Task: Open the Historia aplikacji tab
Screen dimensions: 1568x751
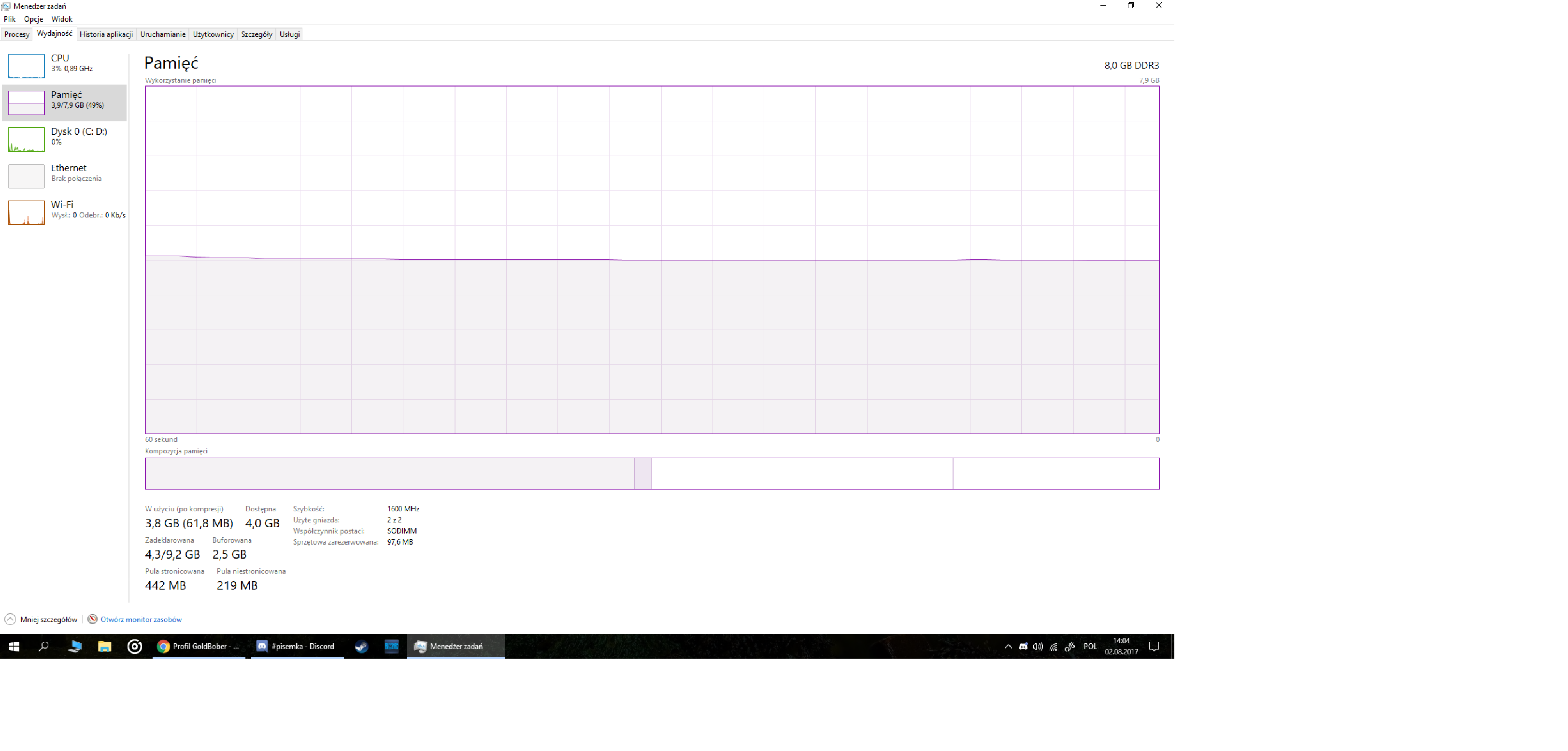Action: [106, 34]
